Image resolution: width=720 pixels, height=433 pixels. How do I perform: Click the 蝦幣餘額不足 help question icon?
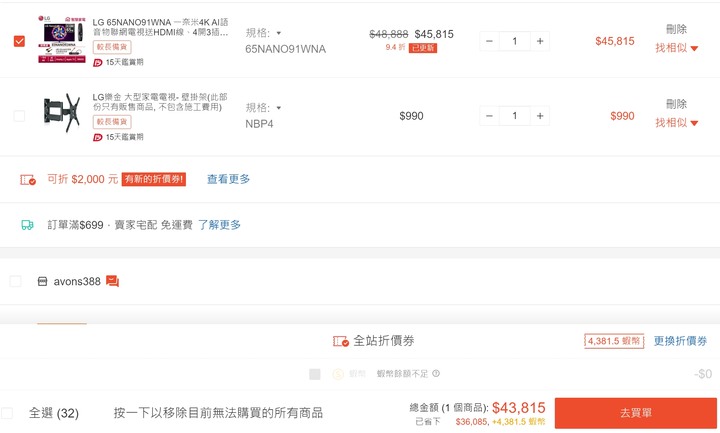tap(436, 373)
